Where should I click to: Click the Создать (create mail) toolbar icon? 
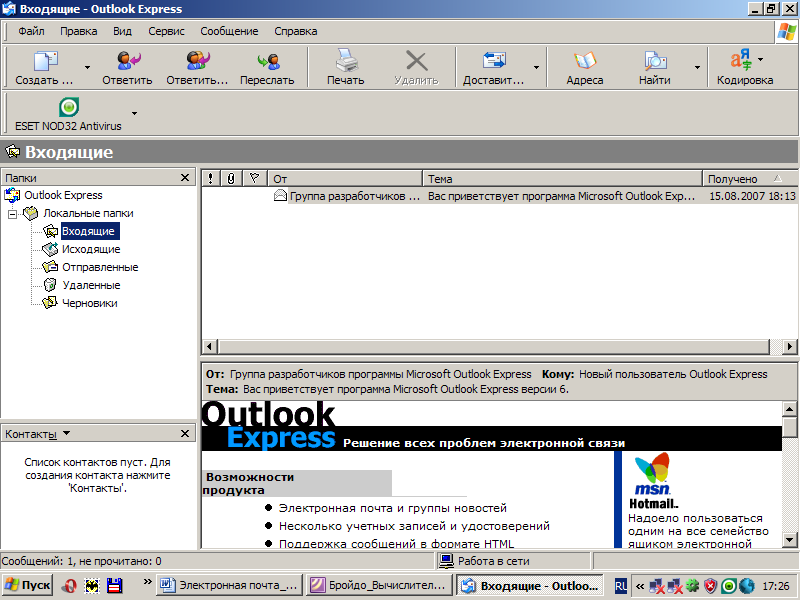pos(45,61)
